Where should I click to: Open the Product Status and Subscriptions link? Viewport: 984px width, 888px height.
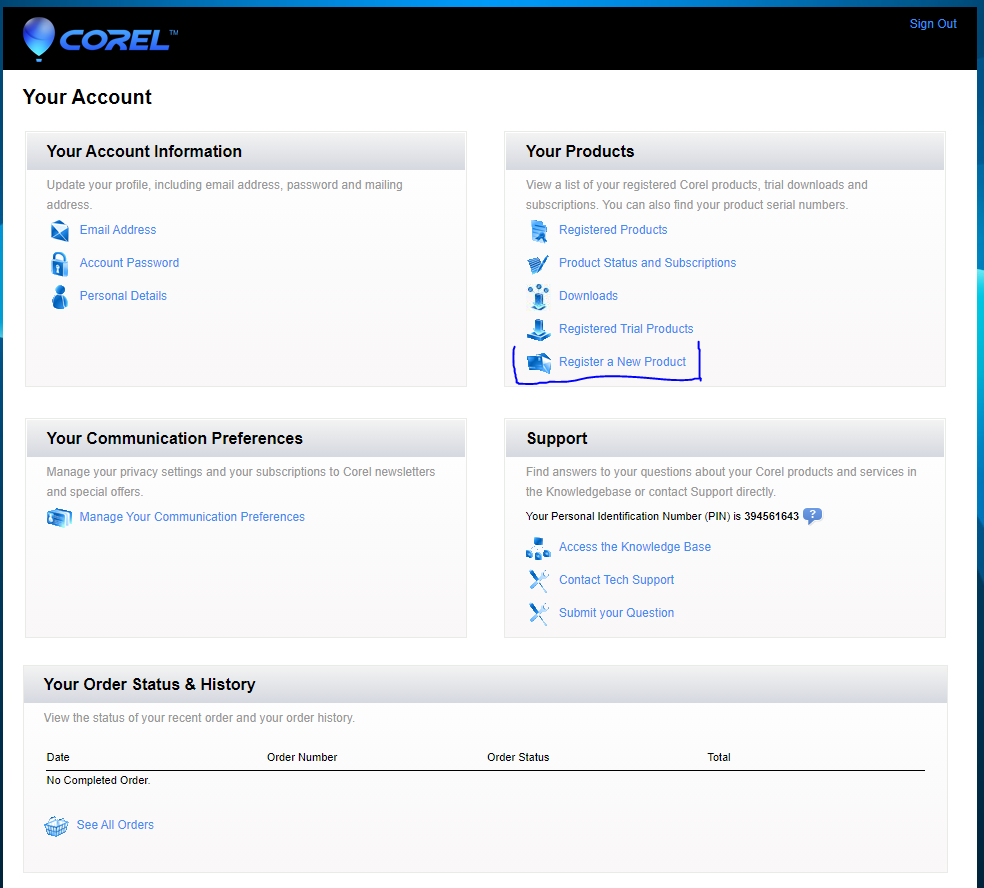click(647, 262)
